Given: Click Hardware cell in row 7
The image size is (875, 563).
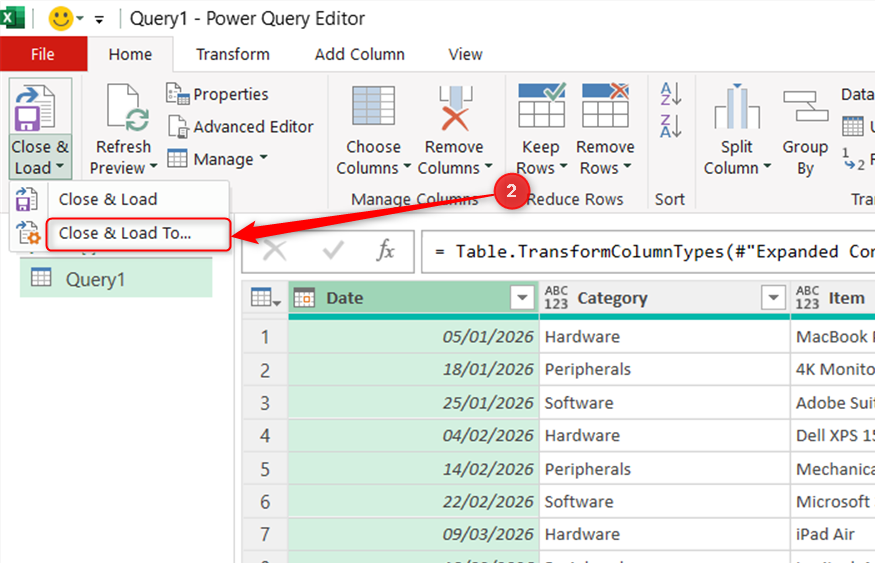Looking at the screenshot, I should 665,534.
